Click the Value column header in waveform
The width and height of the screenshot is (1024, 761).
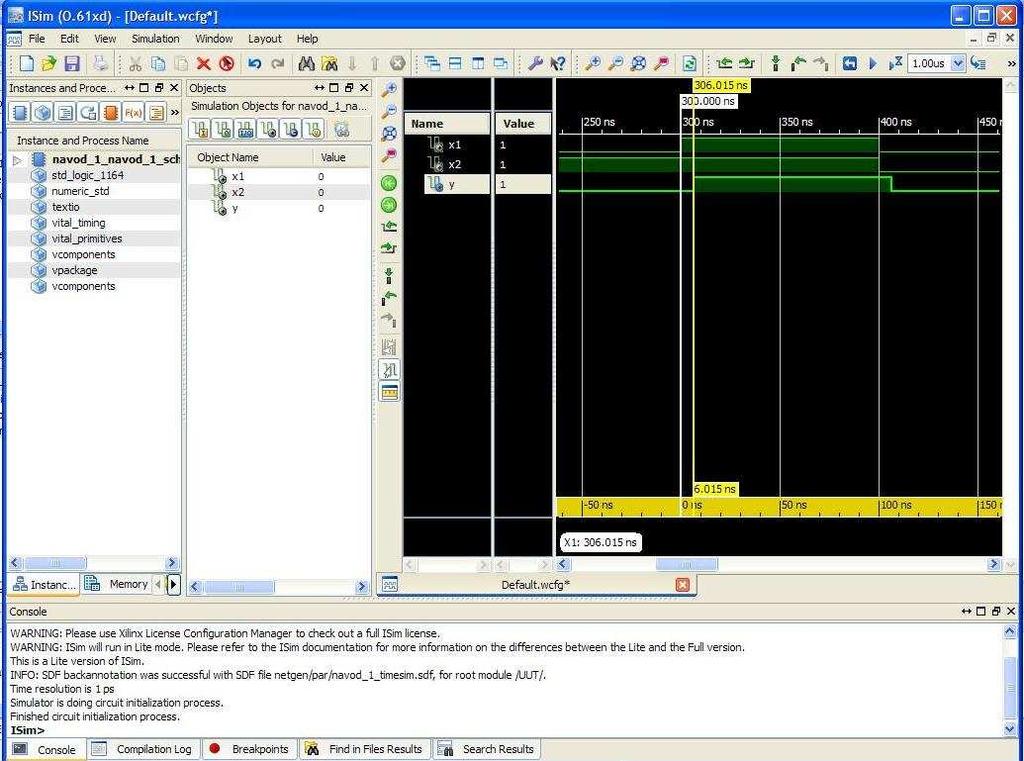tap(522, 123)
